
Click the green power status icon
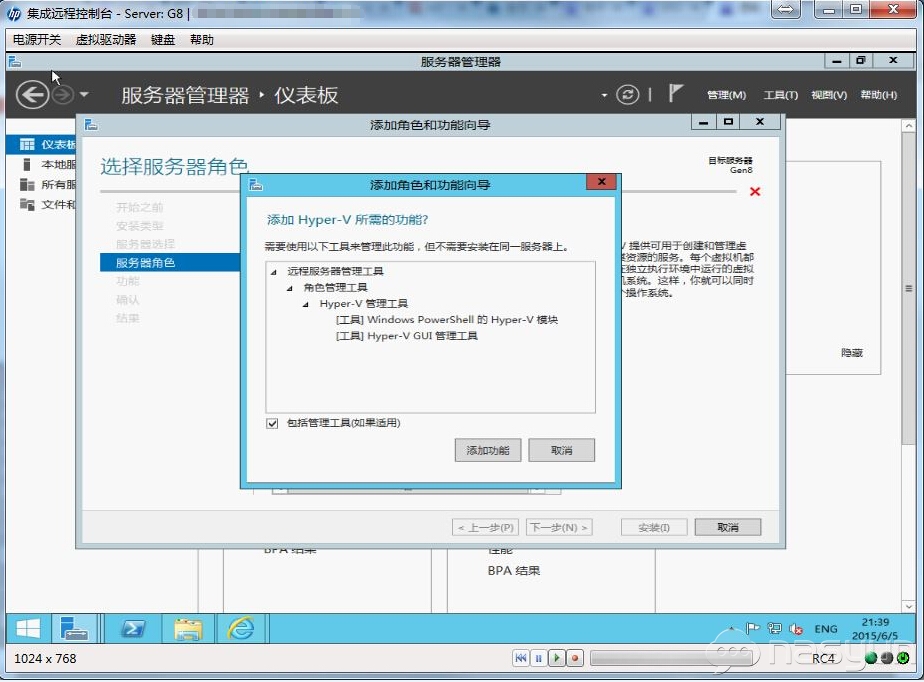click(903, 658)
